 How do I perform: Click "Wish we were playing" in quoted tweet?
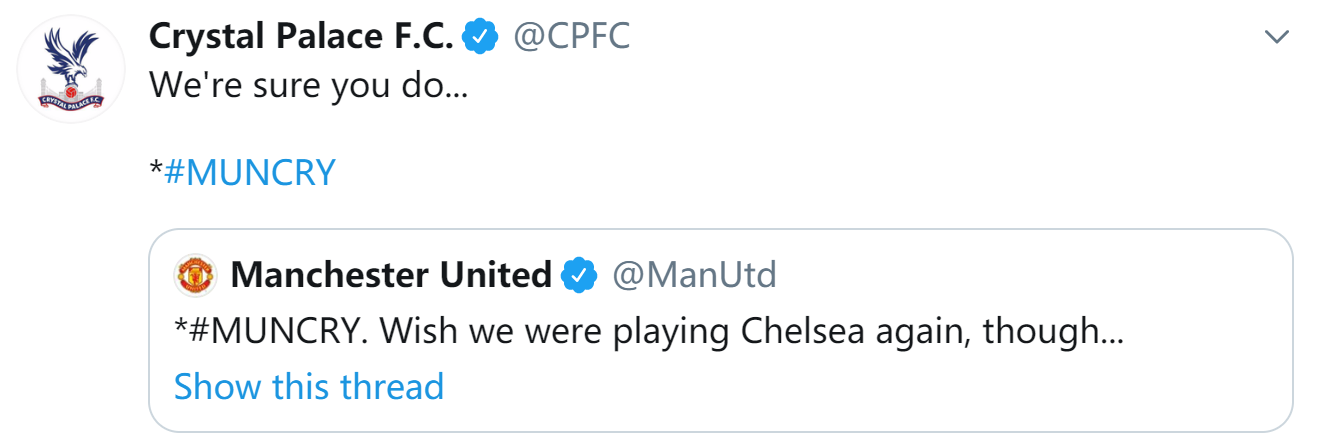coord(540,333)
